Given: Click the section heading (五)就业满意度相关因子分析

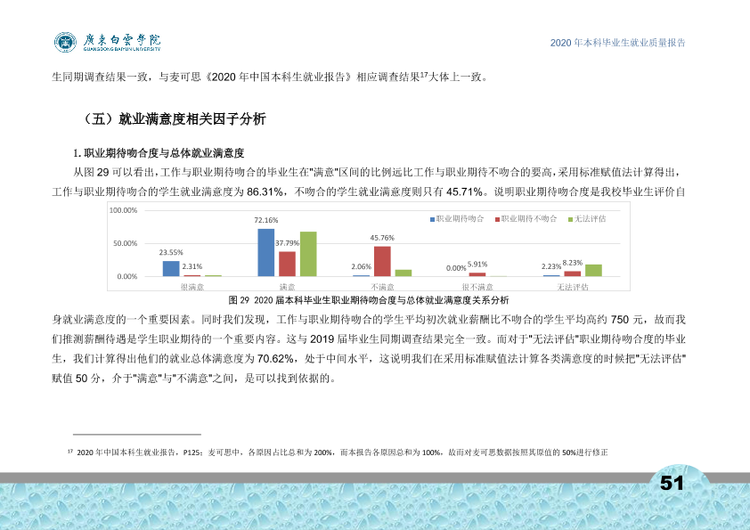Looking at the screenshot, I should [x=173, y=119].
